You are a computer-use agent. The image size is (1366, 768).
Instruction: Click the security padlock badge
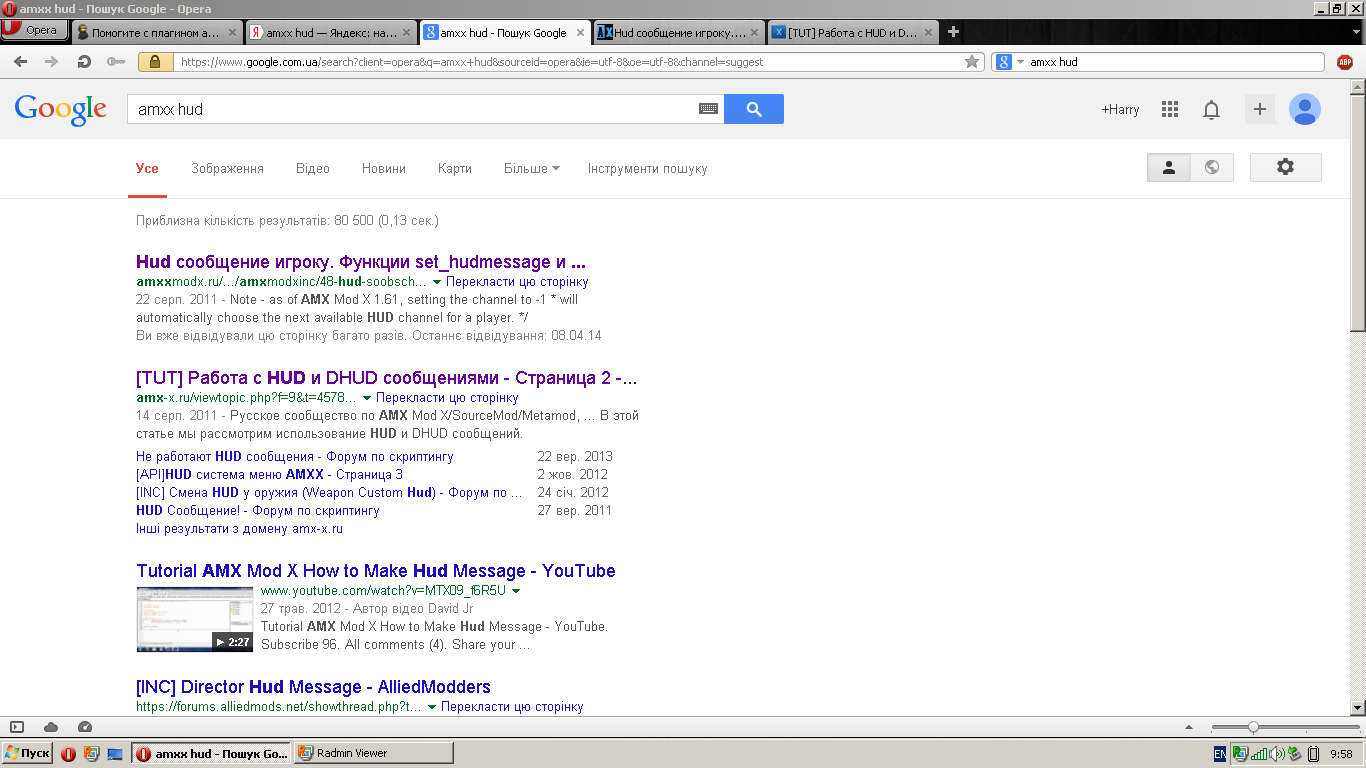[x=155, y=62]
